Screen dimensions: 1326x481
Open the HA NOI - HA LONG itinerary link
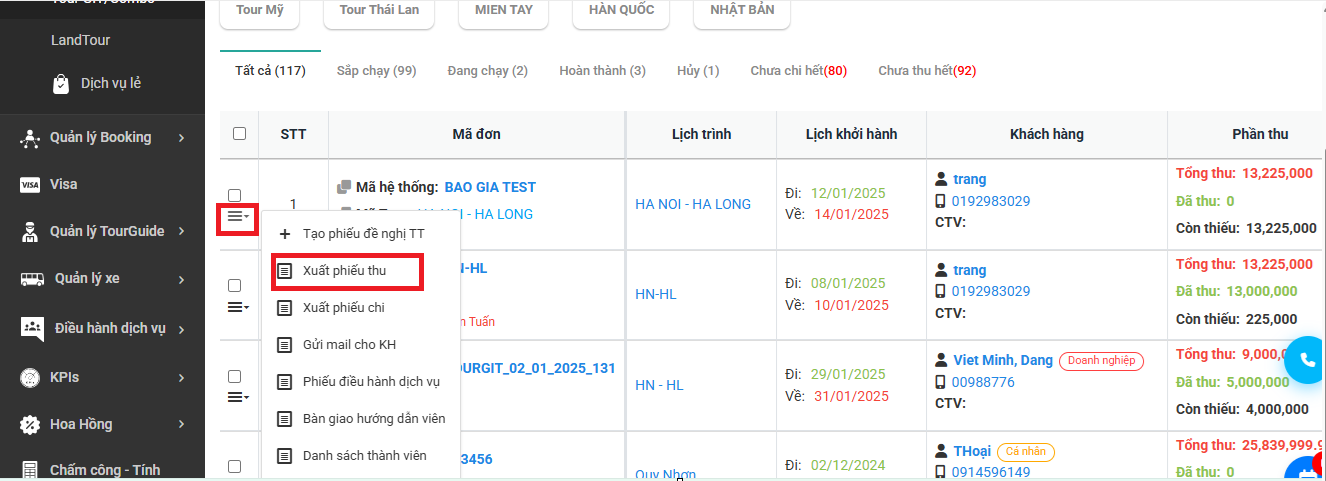click(693, 205)
